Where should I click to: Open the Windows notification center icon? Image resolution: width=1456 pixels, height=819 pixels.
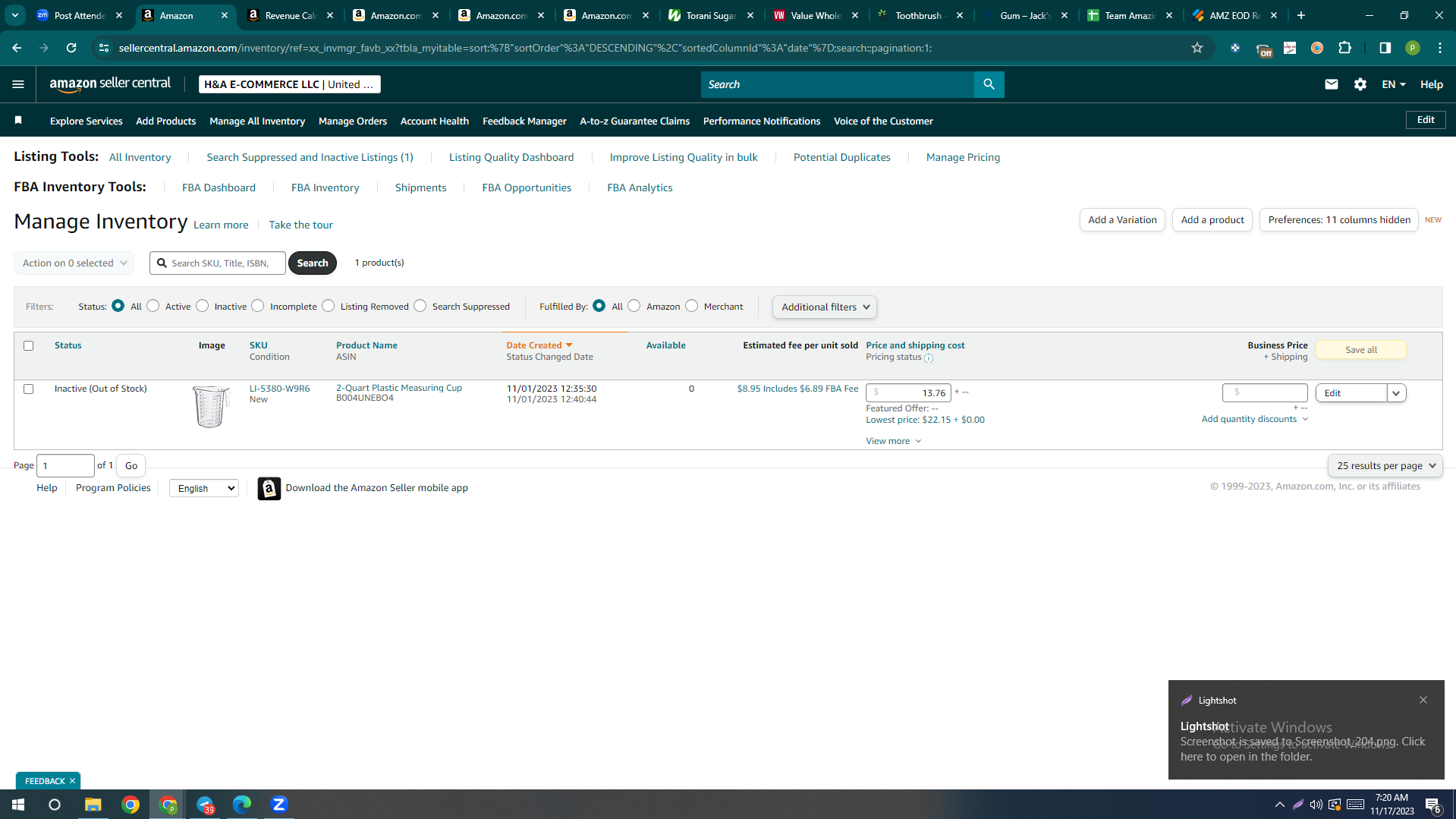coord(1432,805)
